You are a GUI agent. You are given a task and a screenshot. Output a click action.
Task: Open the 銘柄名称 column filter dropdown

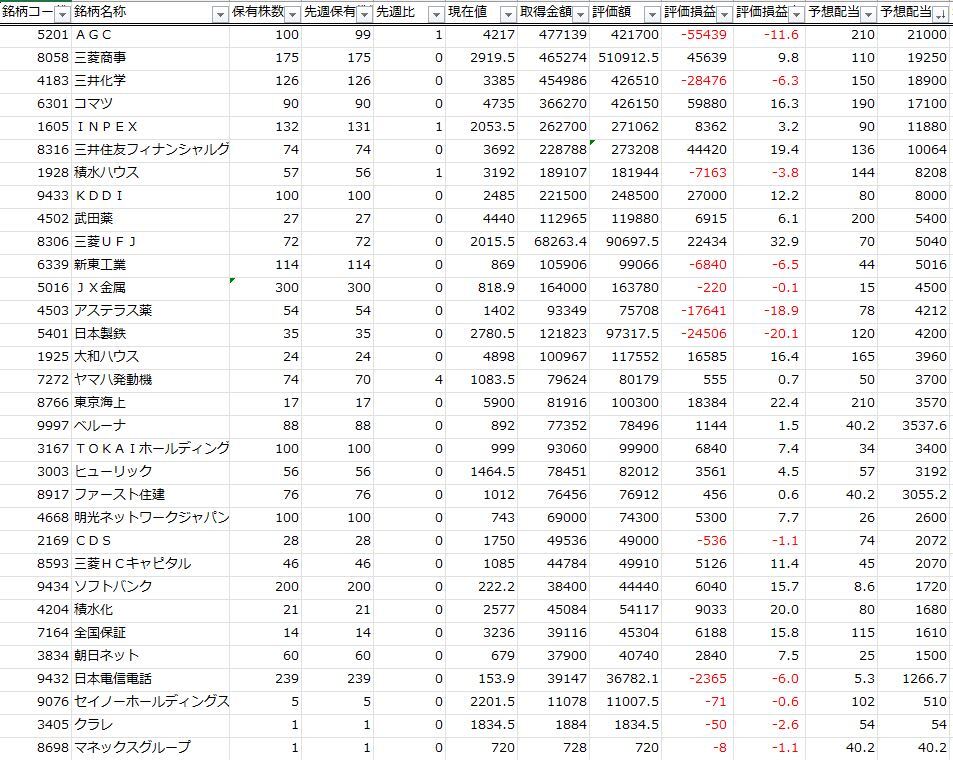pyautogui.click(x=220, y=14)
